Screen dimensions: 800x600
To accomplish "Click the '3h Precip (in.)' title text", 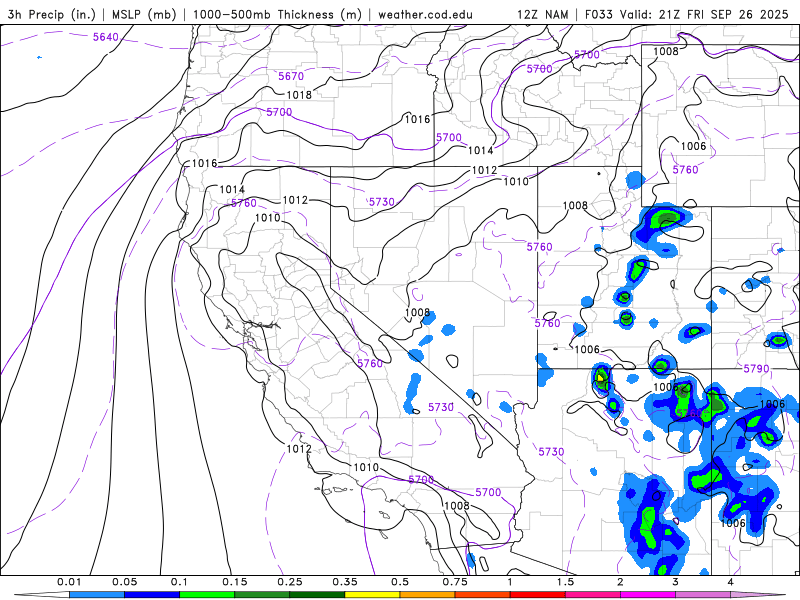I will tap(52, 14).
